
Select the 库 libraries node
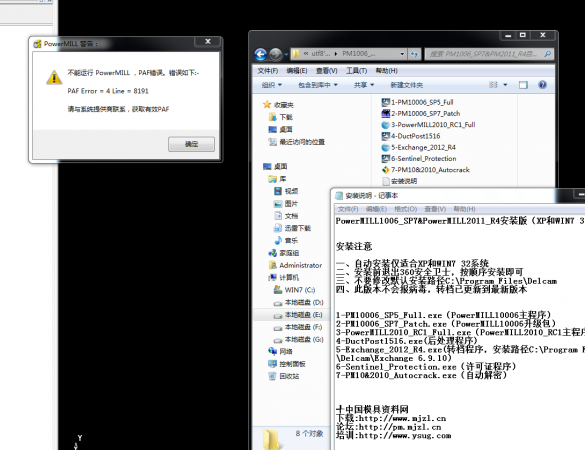[277, 179]
